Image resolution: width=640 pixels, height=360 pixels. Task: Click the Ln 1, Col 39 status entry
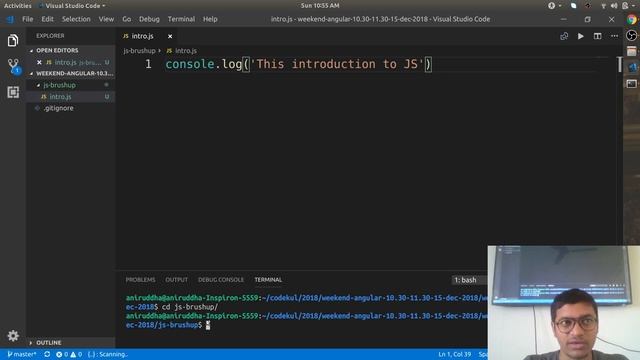pyautogui.click(x=454, y=354)
